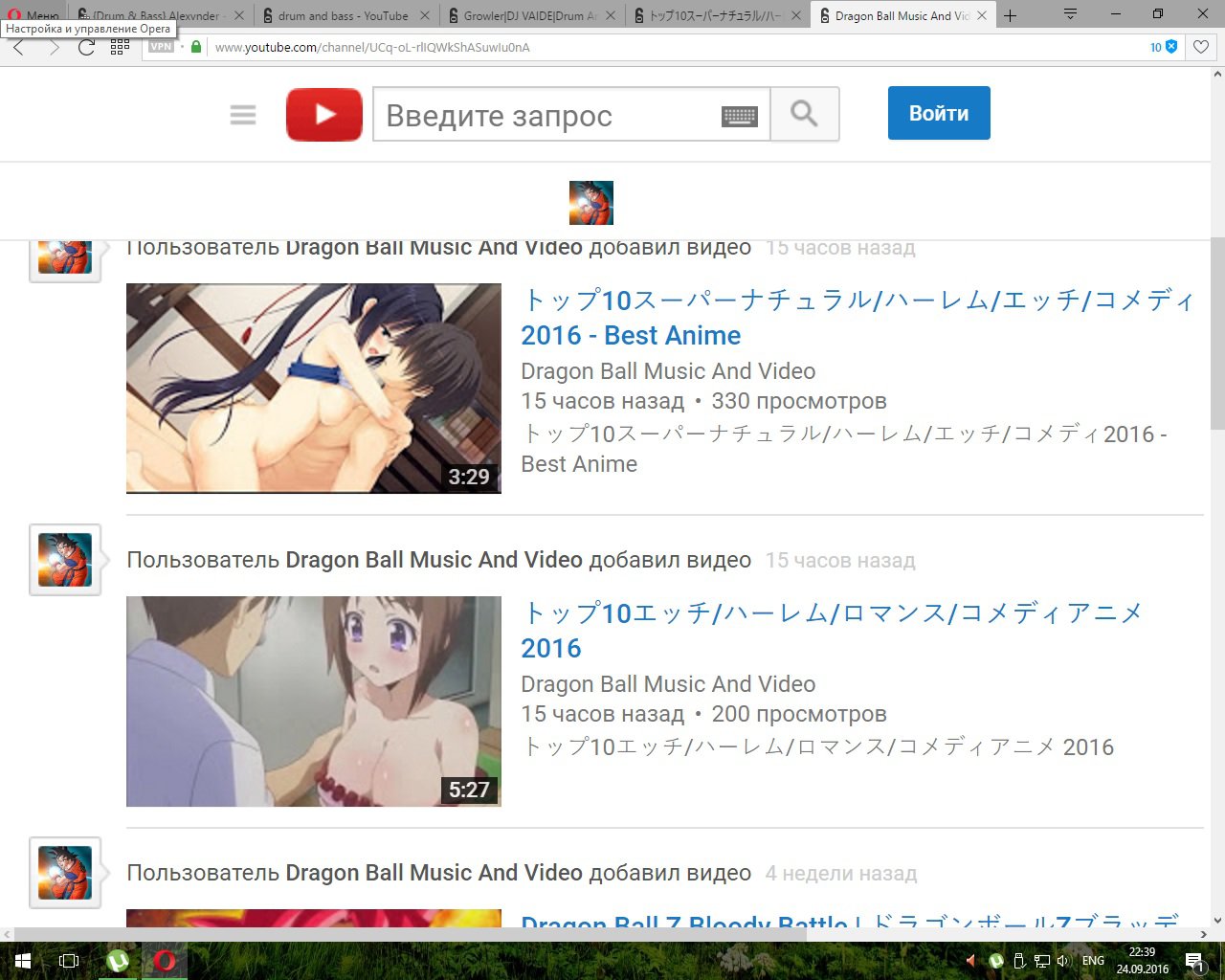This screenshot has height=980, width=1225.
Task: Open the network tray icon
Action: click(x=1041, y=961)
